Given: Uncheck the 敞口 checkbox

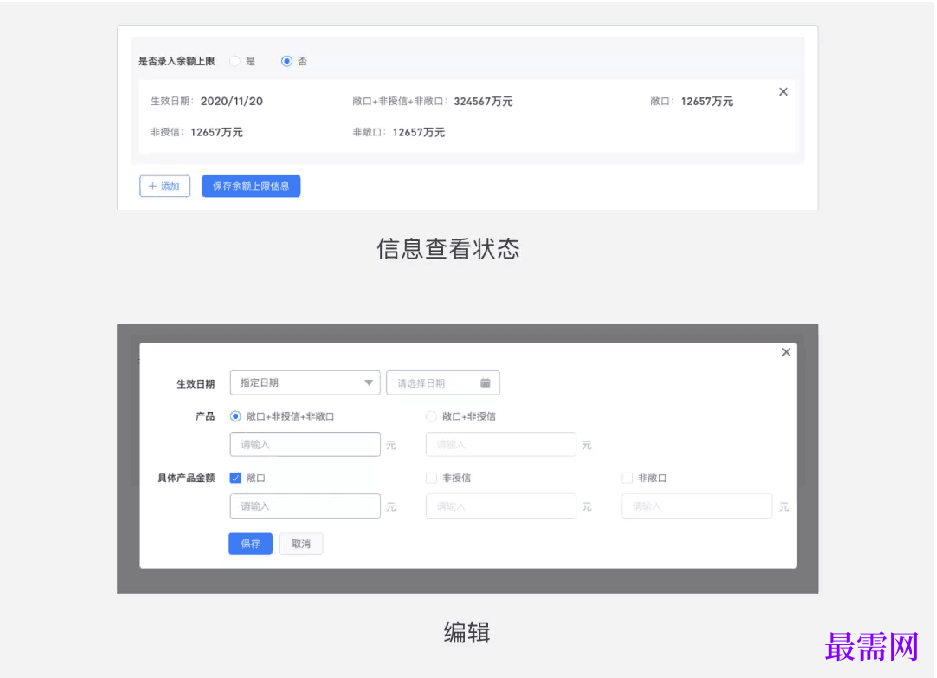Looking at the screenshot, I should [x=235, y=478].
